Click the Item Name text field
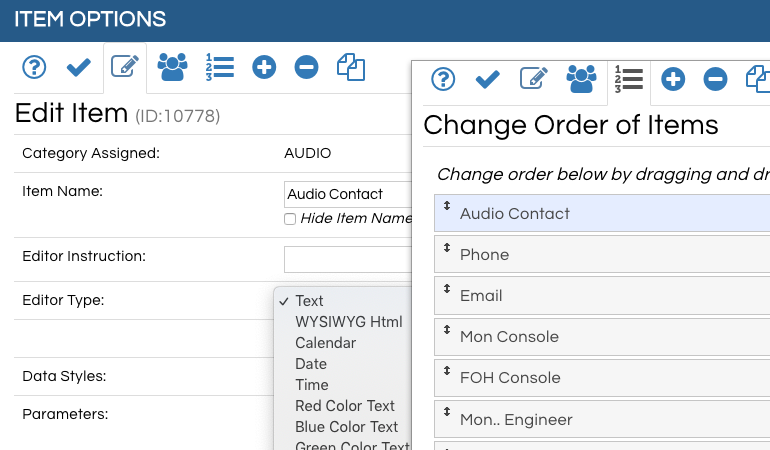Screen dimensions: 770x450 [347, 194]
